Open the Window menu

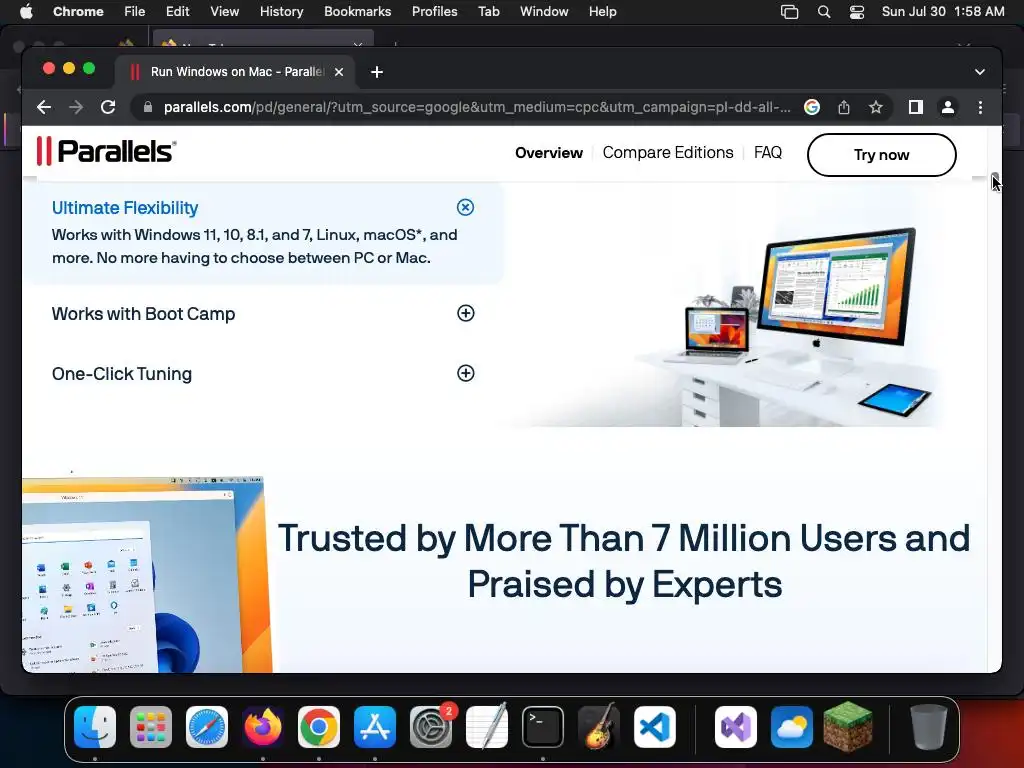pos(544,12)
